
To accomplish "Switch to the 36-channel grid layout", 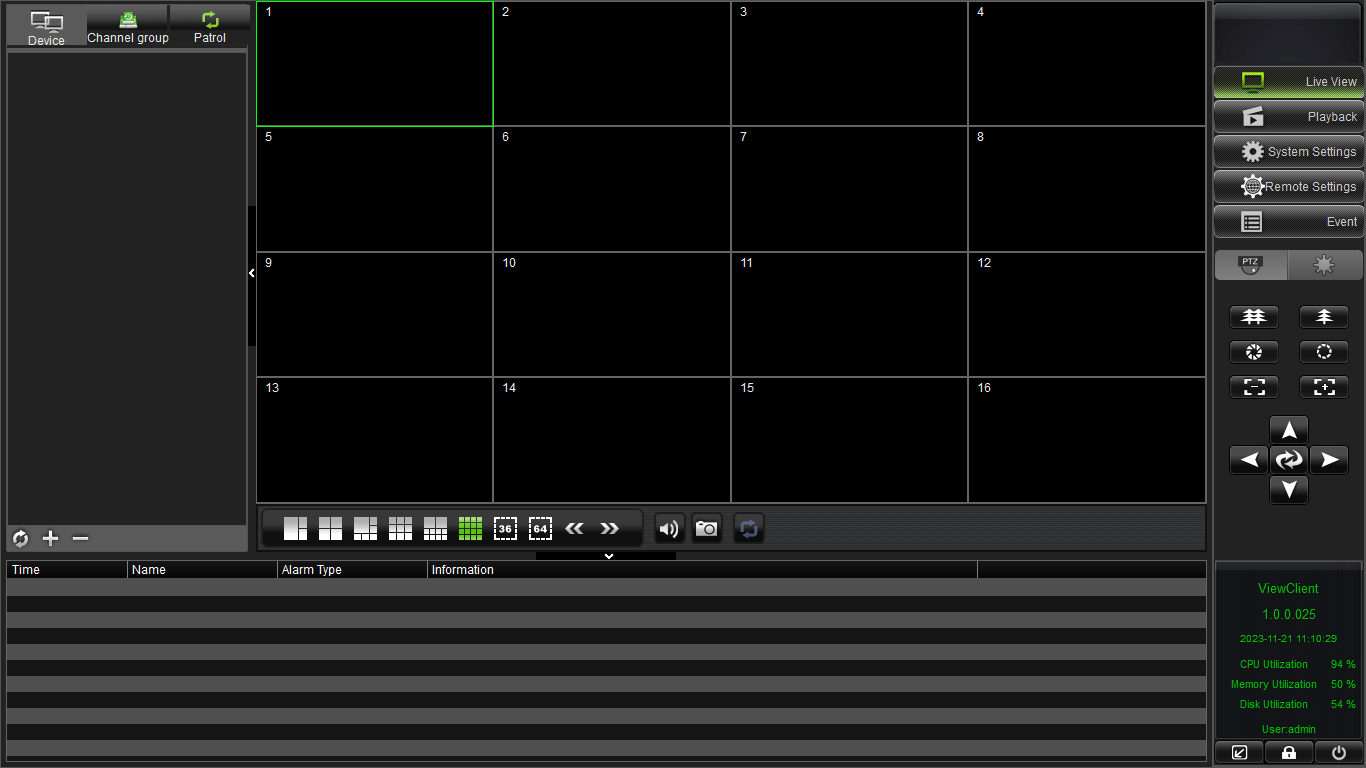I will point(505,529).
